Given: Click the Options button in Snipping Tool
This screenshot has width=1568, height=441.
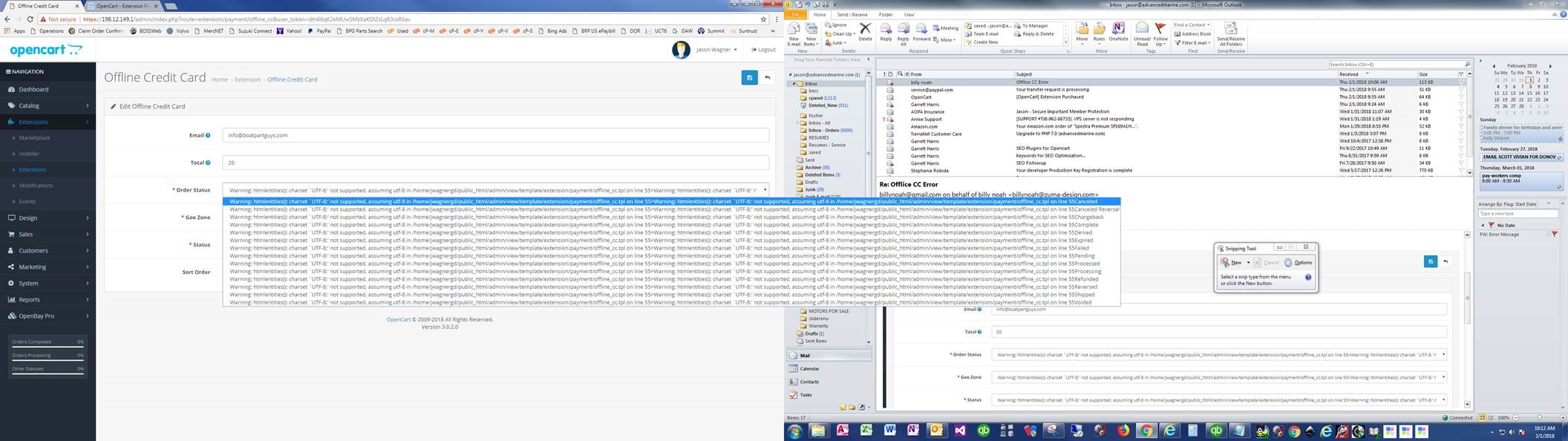Looking at the screenshot, I should (1298, 263).
